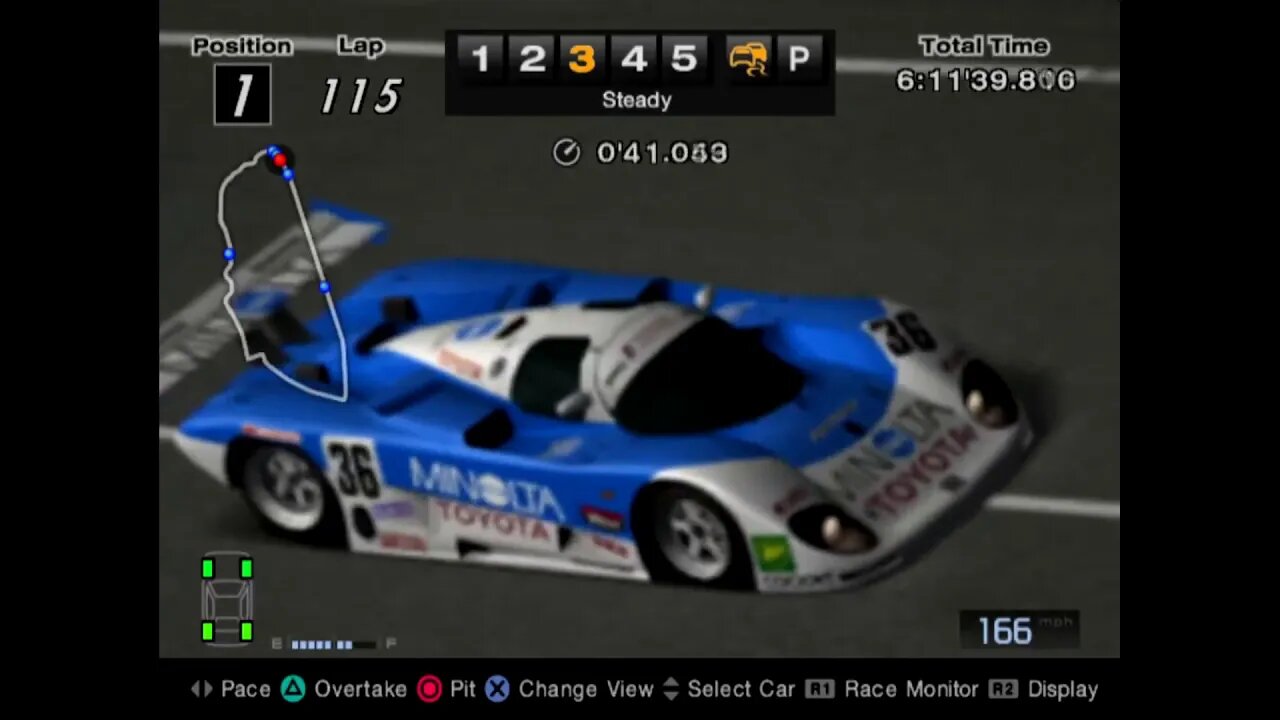Click the Pace label

coord(246,689)
